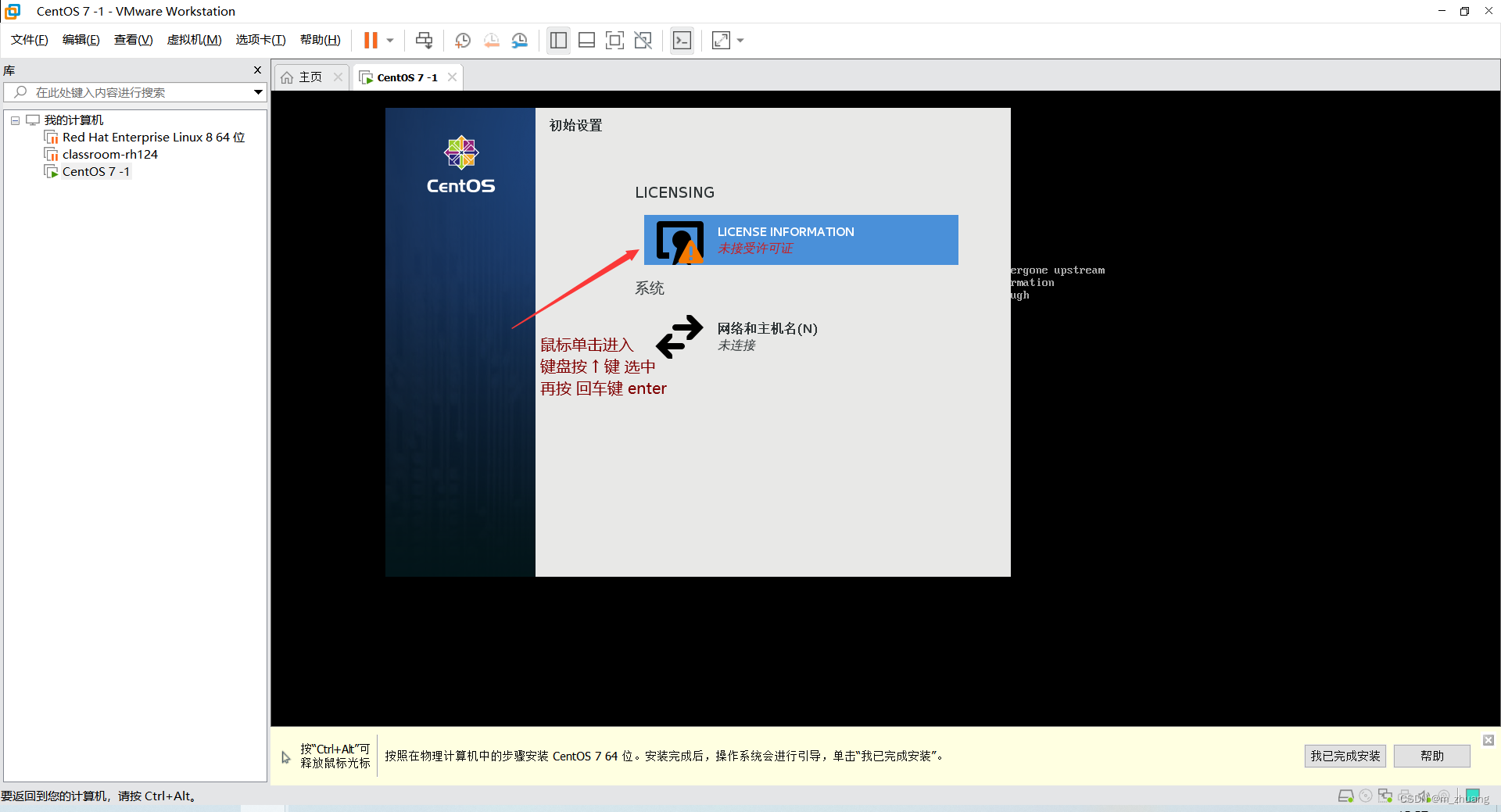1501x812 pixels.
Task: Open the 编辑(E) menu
Action: pyautogui.click(x=81, y=40)
